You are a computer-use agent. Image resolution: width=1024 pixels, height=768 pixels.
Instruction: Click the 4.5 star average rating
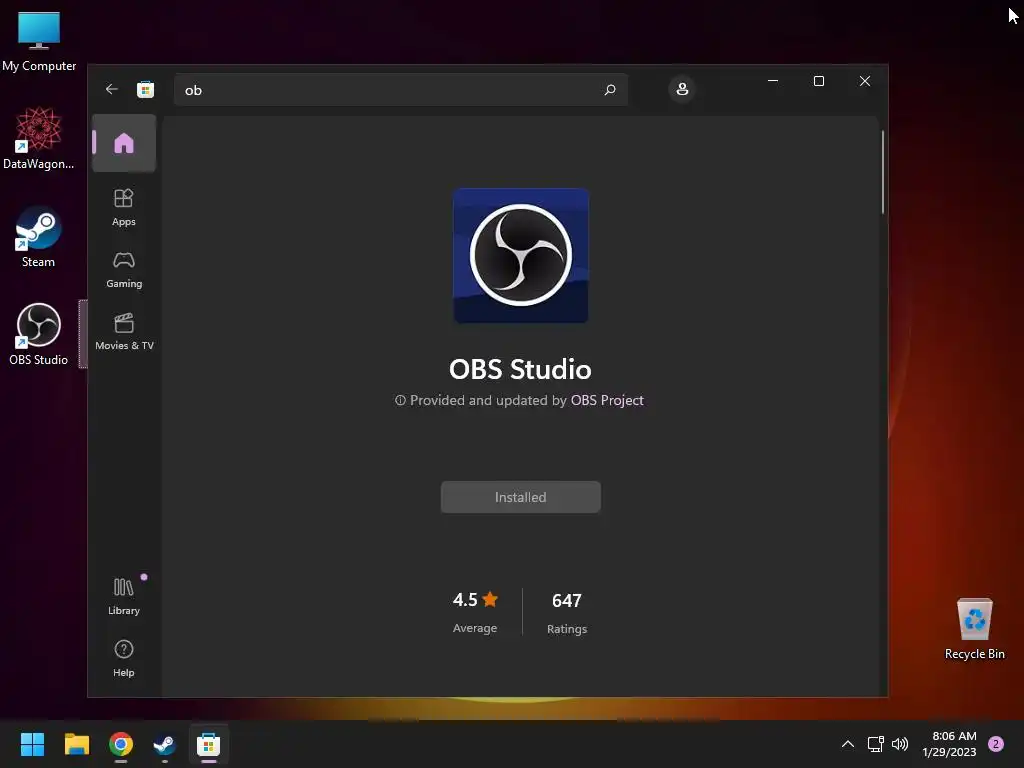475,612
